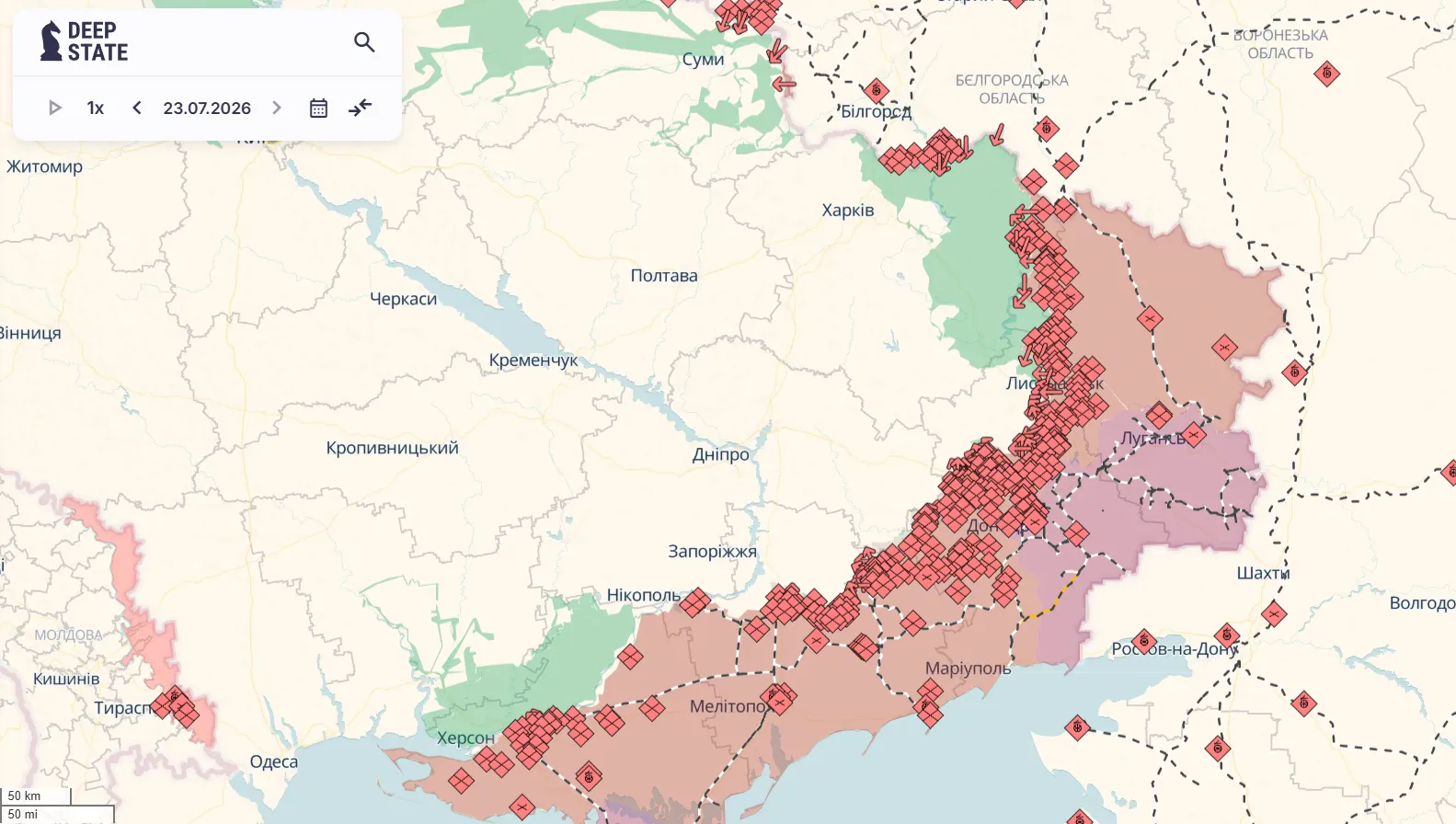Click the Кременчук city label

pyautogui.click(x=533, y=360)
